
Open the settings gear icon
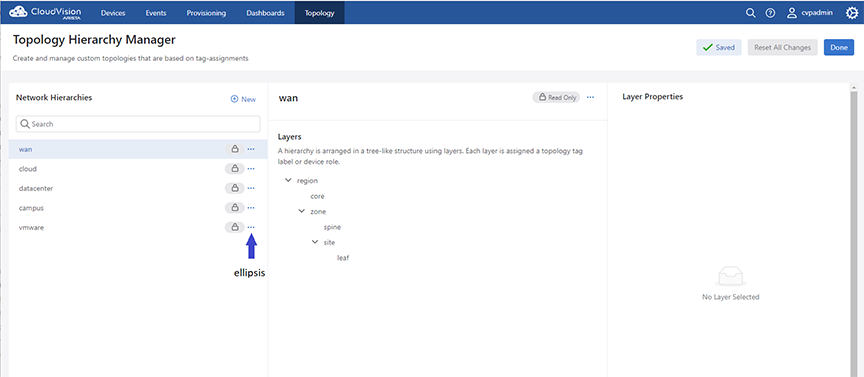coord(851,13)
